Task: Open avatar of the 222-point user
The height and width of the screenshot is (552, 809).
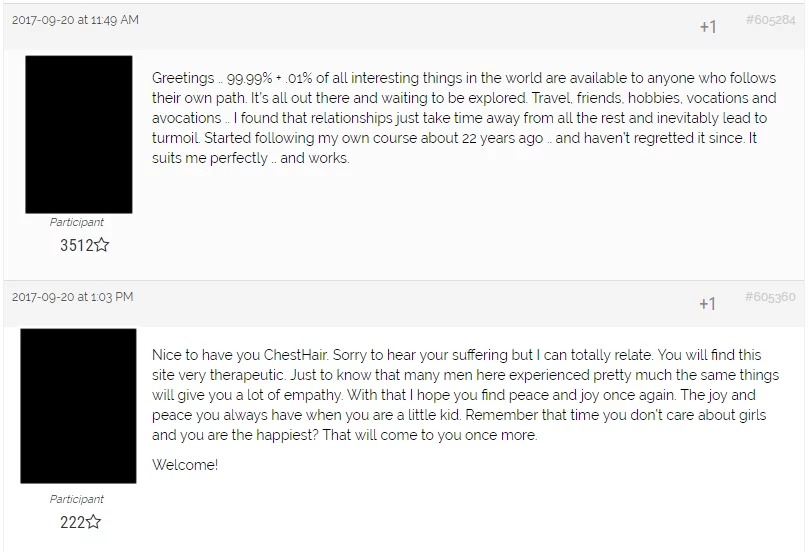Action: point(78,407)
